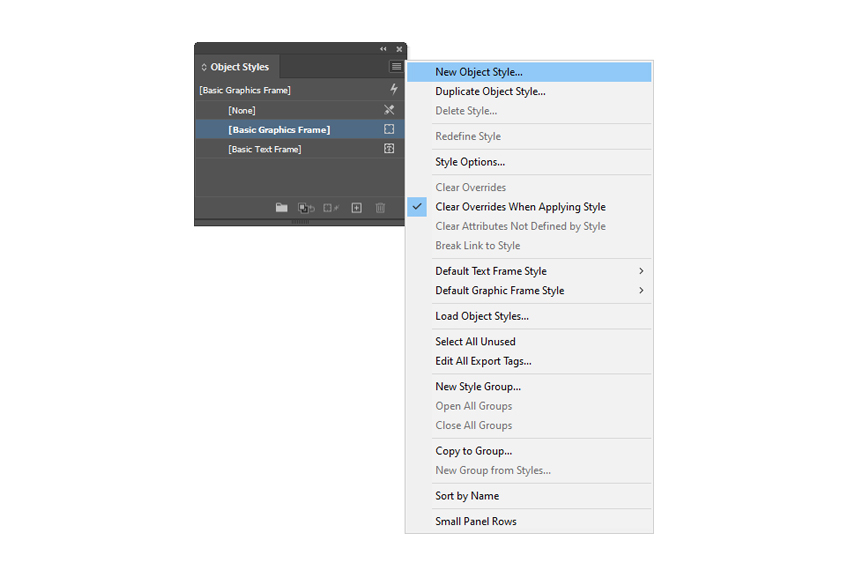Click the graphics frame icon beside [Basic Graphics Frame]
Viewport: 850px width, 575px height.
[x=389, y=130]
